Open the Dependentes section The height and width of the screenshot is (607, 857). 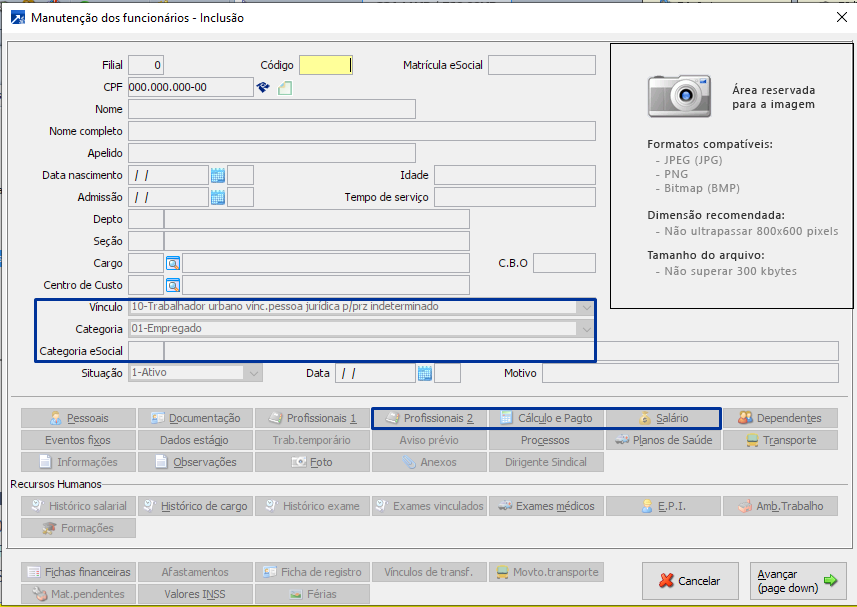(x=780, y=418)
